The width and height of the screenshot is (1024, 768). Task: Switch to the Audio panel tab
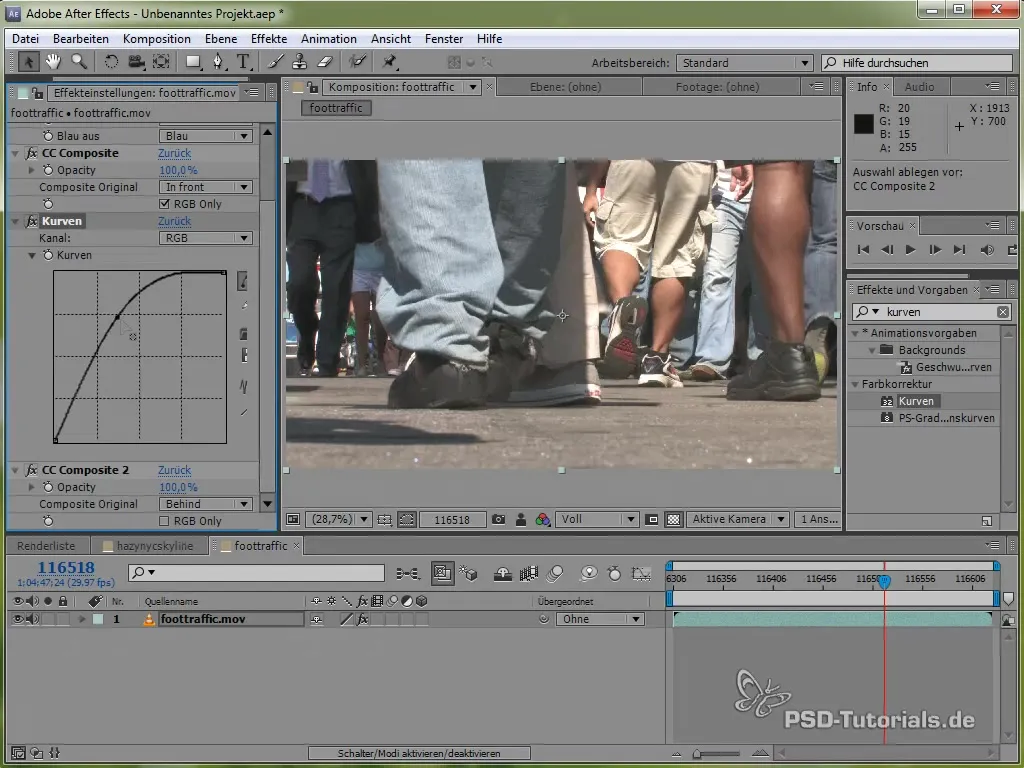[919, 87]
